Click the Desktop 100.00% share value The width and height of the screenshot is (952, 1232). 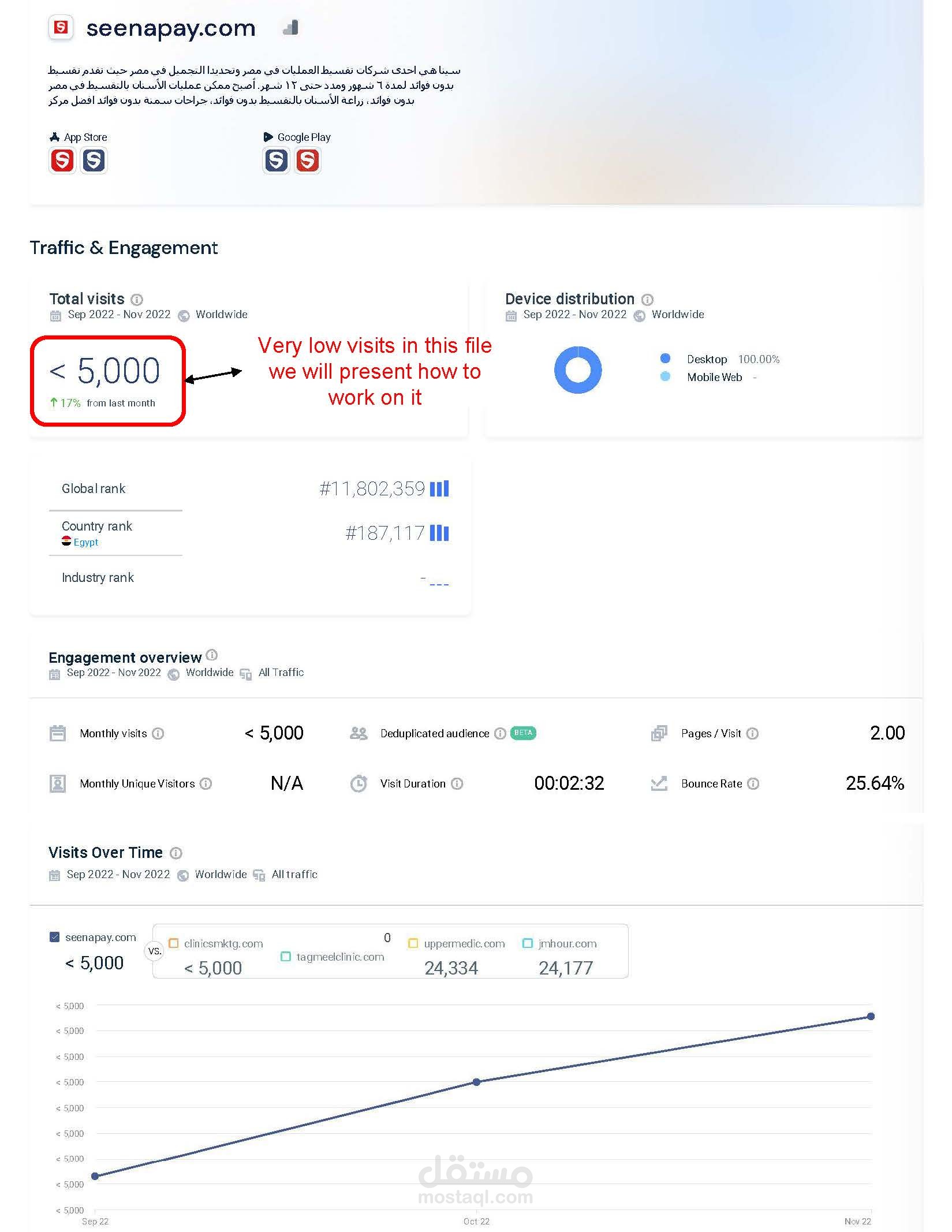coord(759,359)
